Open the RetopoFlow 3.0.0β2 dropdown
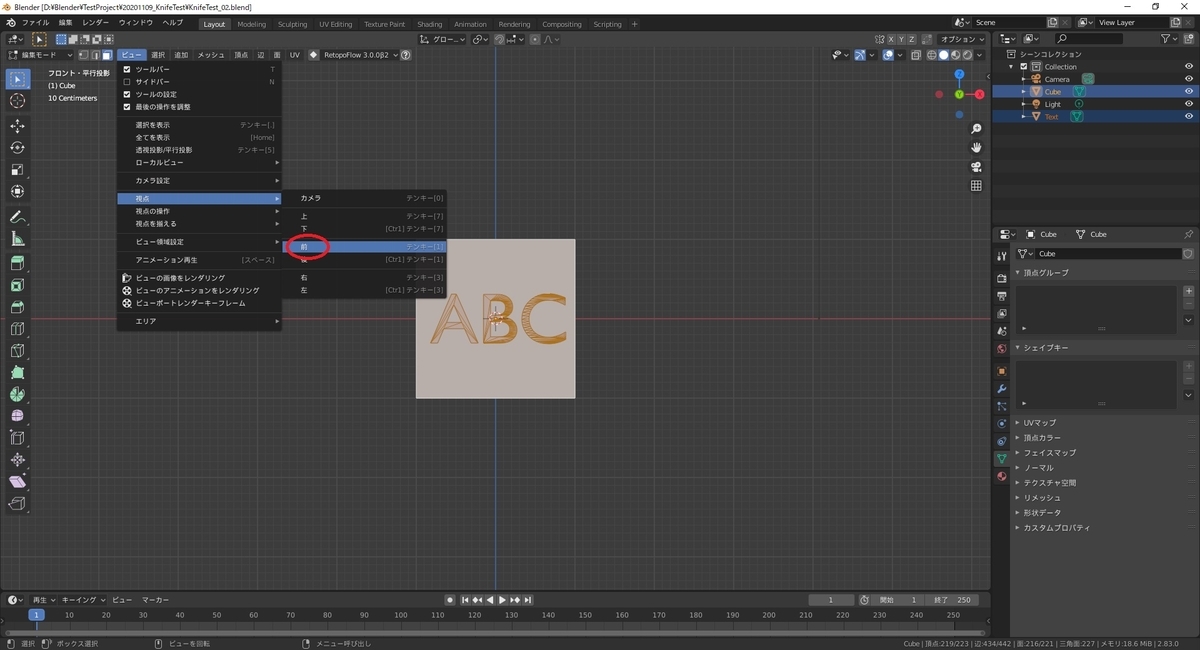Viewport: 1200px width, 650px height. [361, 55]
